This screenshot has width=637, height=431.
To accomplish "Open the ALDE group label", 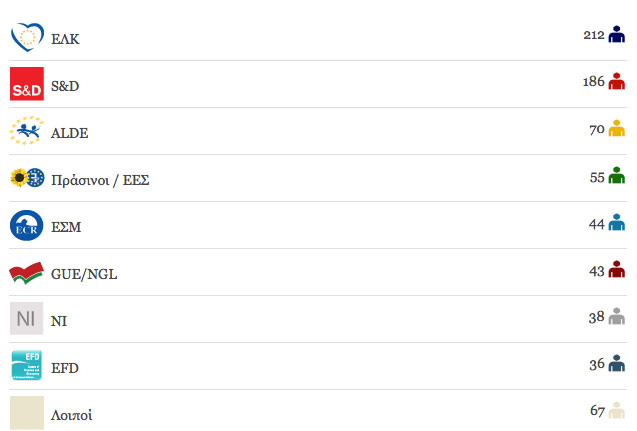I will [x=69, y=133].
